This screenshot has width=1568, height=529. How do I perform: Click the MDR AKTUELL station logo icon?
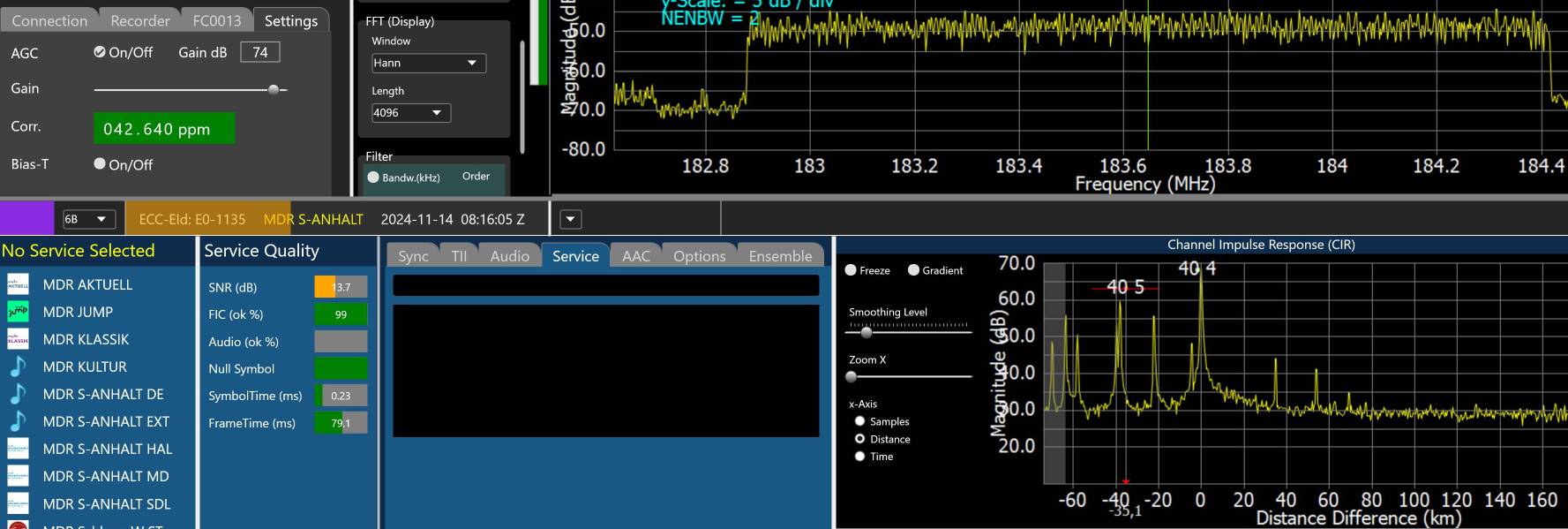18,284
